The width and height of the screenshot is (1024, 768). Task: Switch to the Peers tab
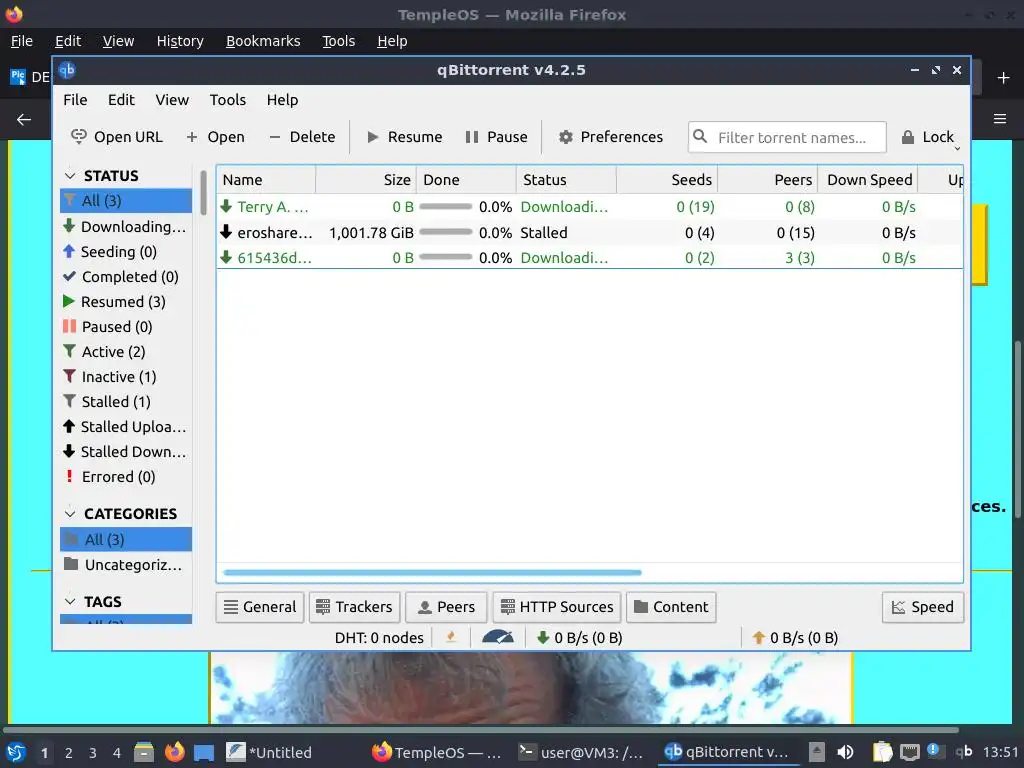(x=446, y=607)
